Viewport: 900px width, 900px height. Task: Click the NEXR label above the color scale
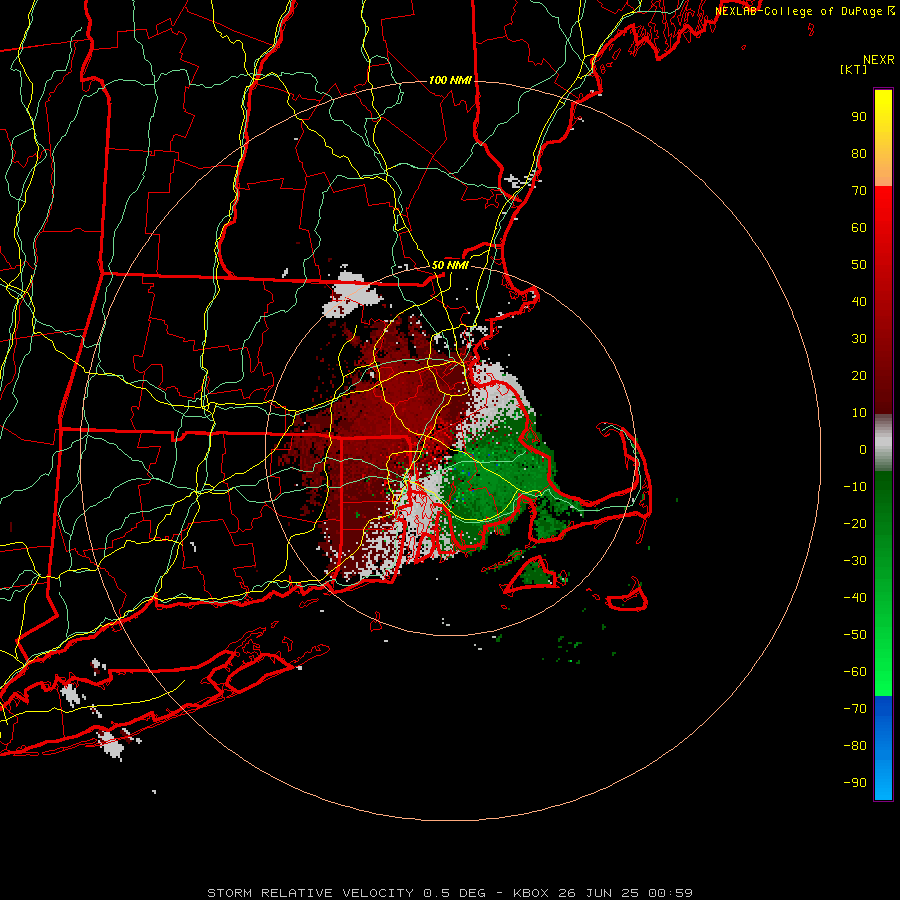[x=879, y=60]
